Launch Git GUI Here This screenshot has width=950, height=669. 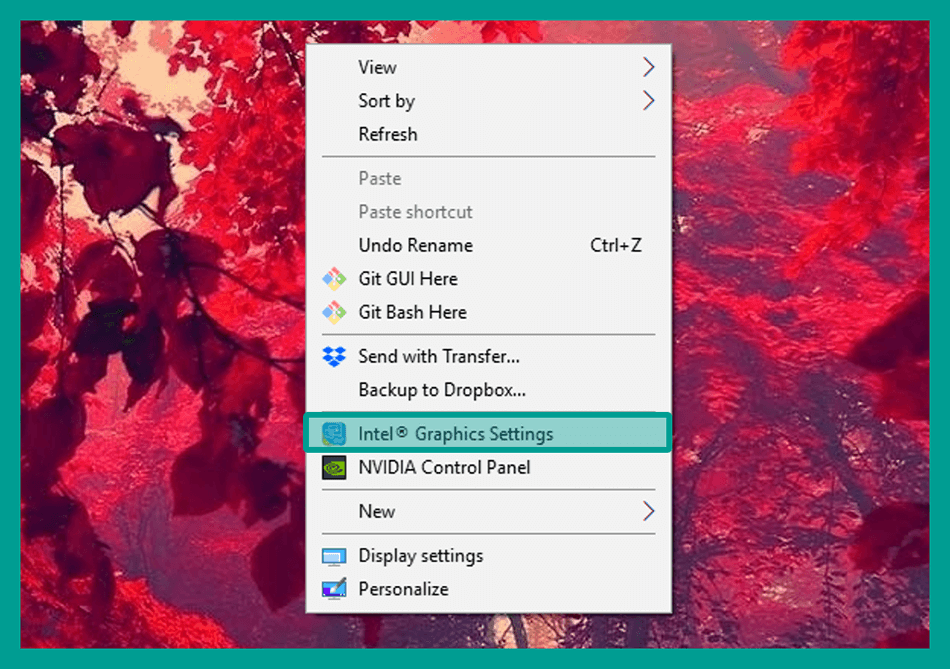click(488, 279)
